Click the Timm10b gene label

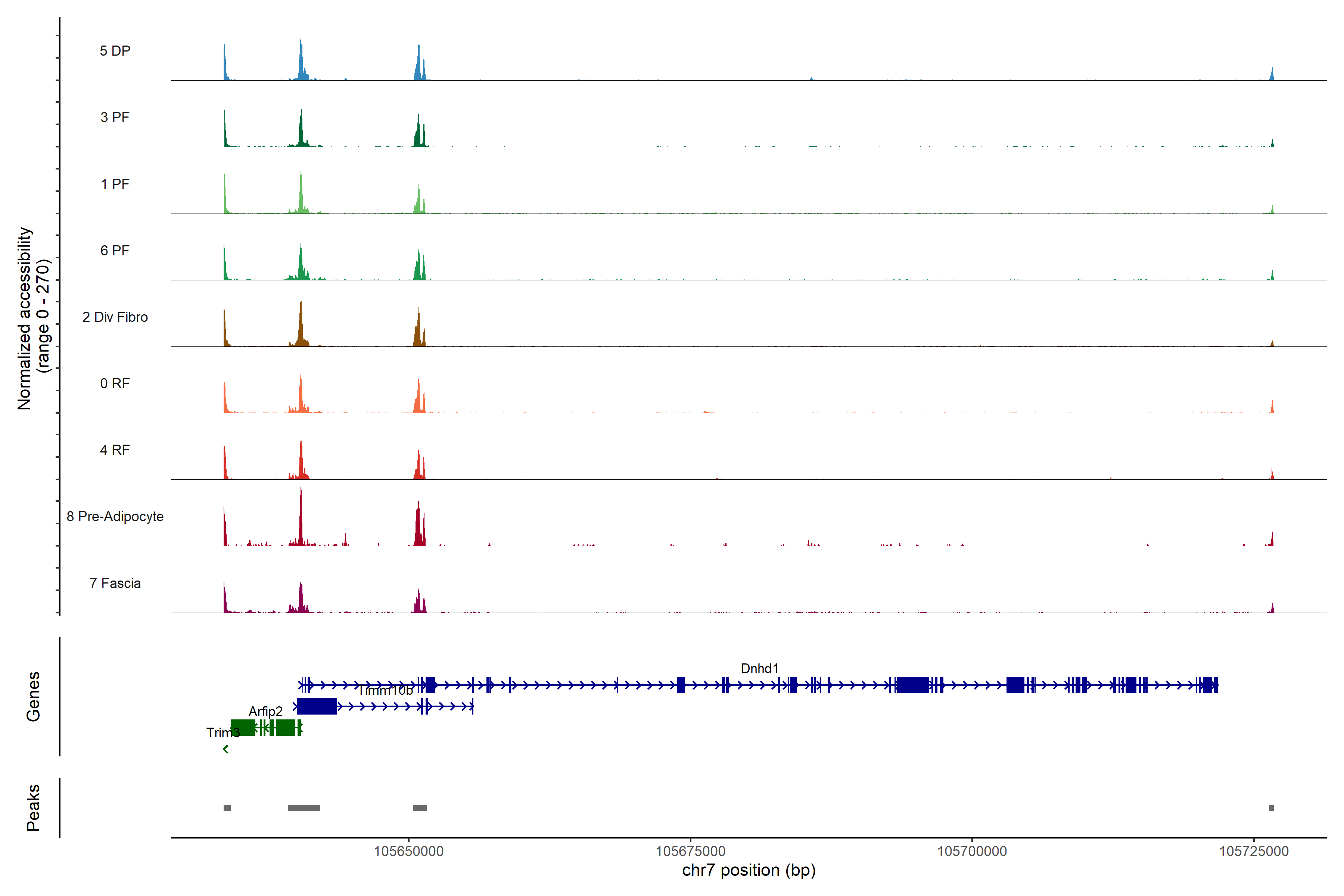coord(385,691)
